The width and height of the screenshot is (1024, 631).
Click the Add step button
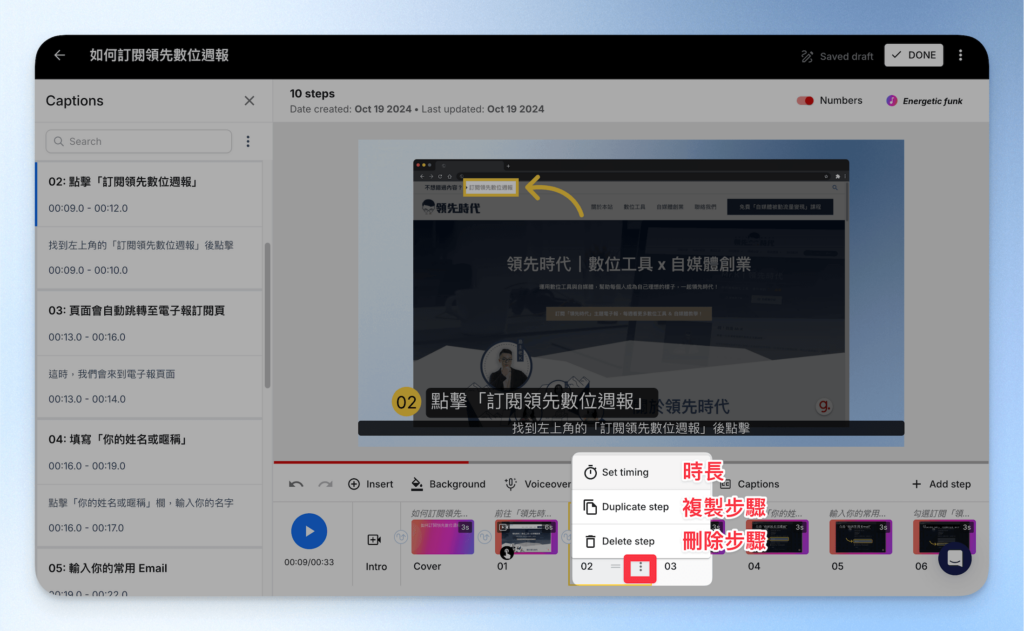coord(941,484)
